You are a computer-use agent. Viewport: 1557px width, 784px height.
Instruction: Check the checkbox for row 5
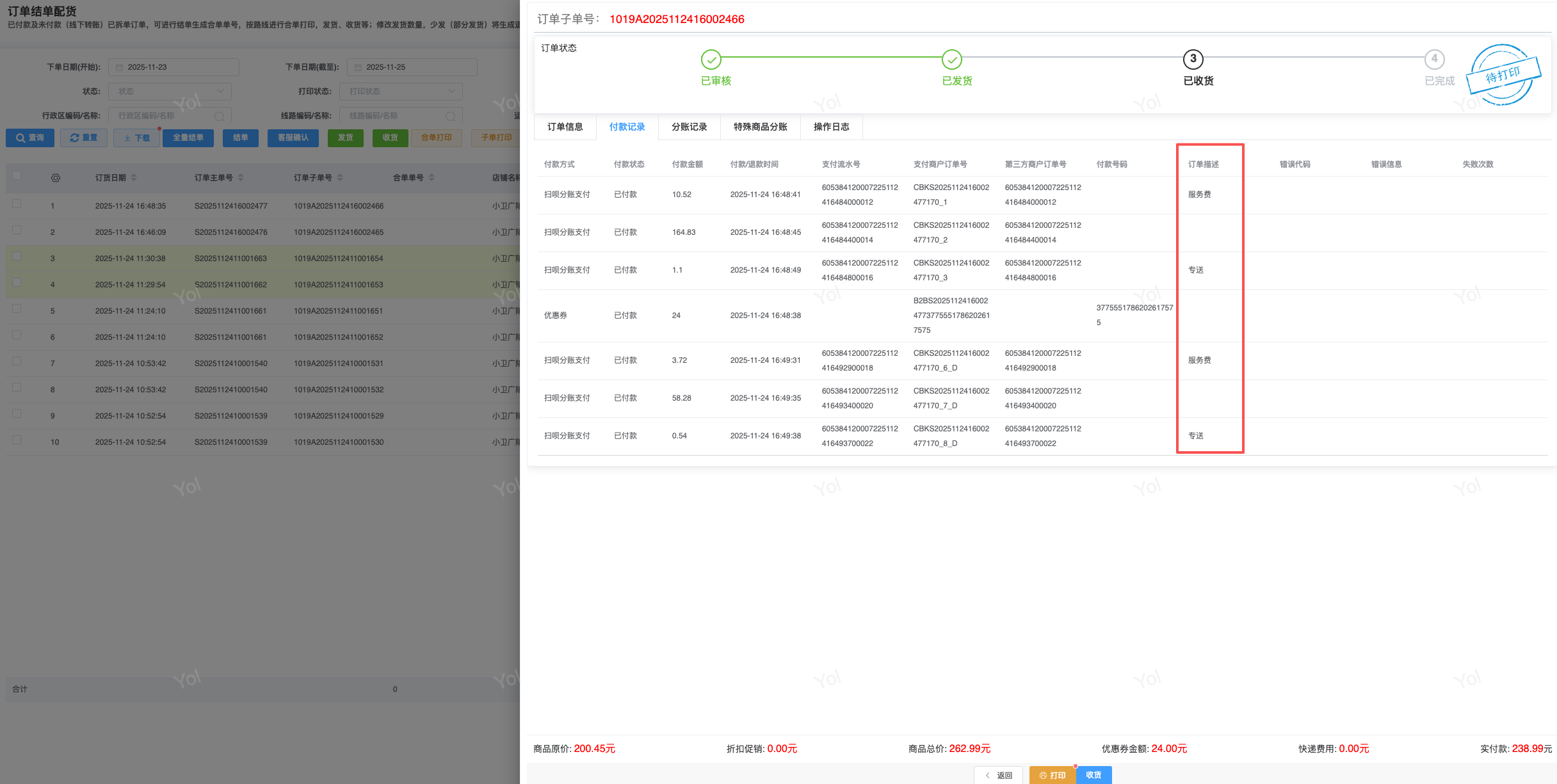(x=17, y=309)
